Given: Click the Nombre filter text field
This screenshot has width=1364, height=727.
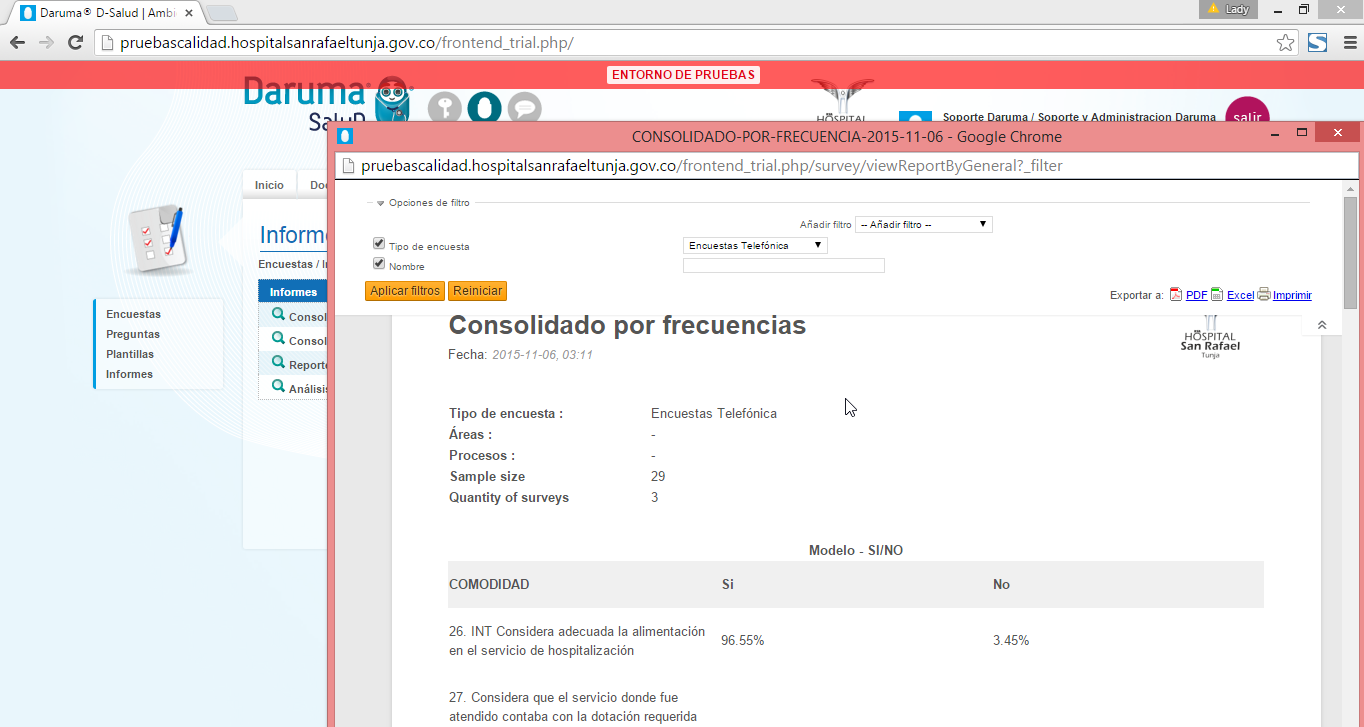Looking at the screenshot, I should [783, 266].
